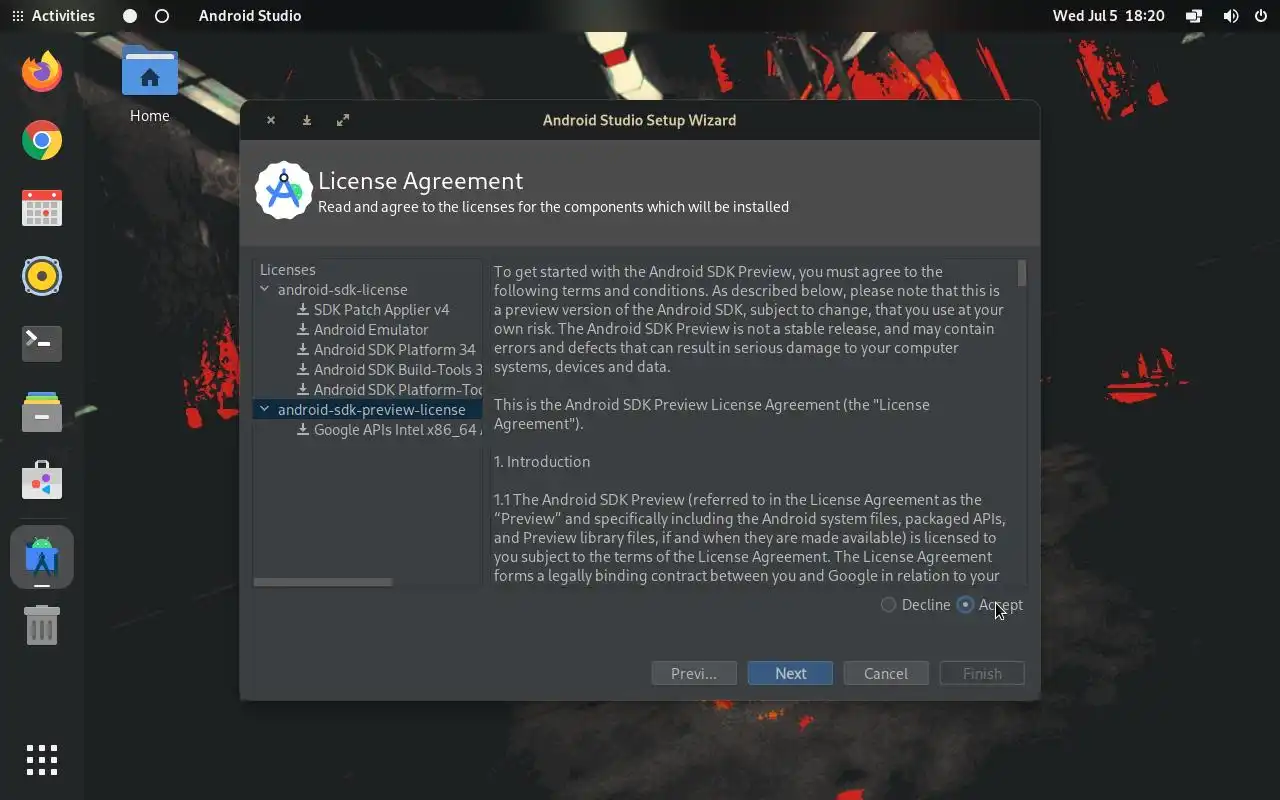
Task: Open Firefox from the dock
Action: pyautogui.click(x=42, y=72)
